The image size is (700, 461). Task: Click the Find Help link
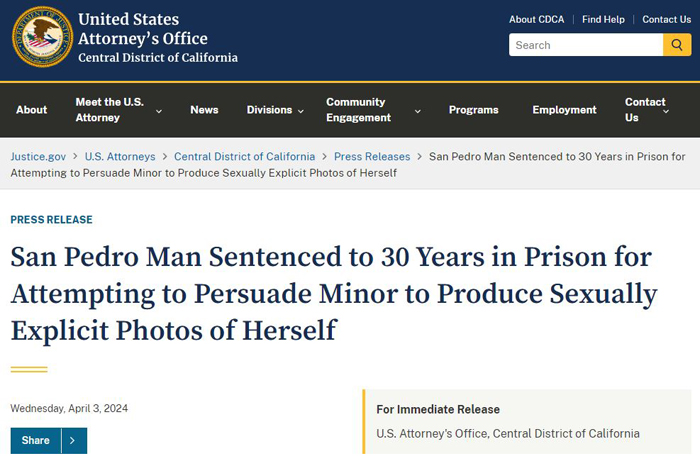603,19
